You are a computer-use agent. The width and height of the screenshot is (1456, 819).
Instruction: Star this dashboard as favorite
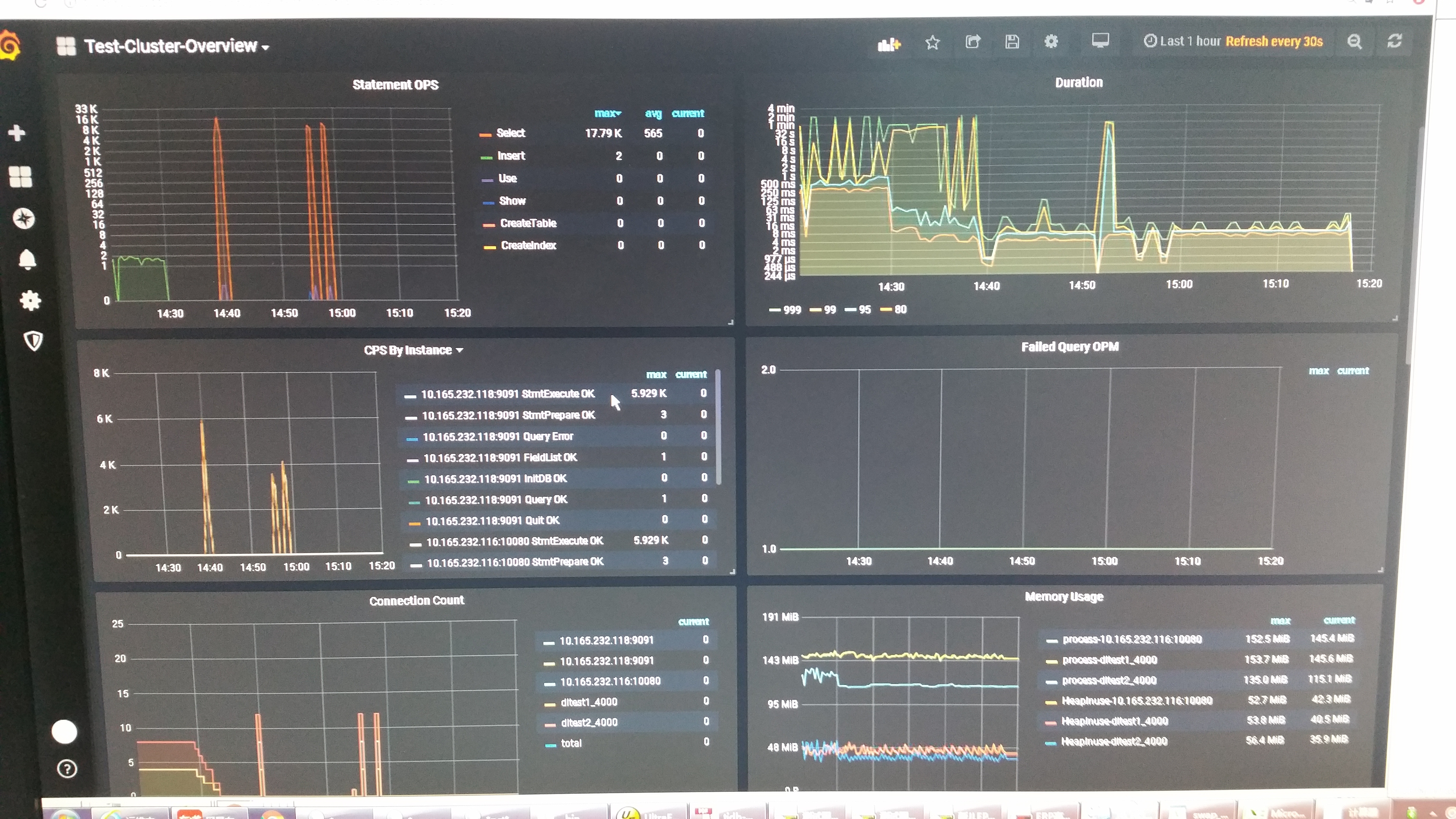coord(932,42)
